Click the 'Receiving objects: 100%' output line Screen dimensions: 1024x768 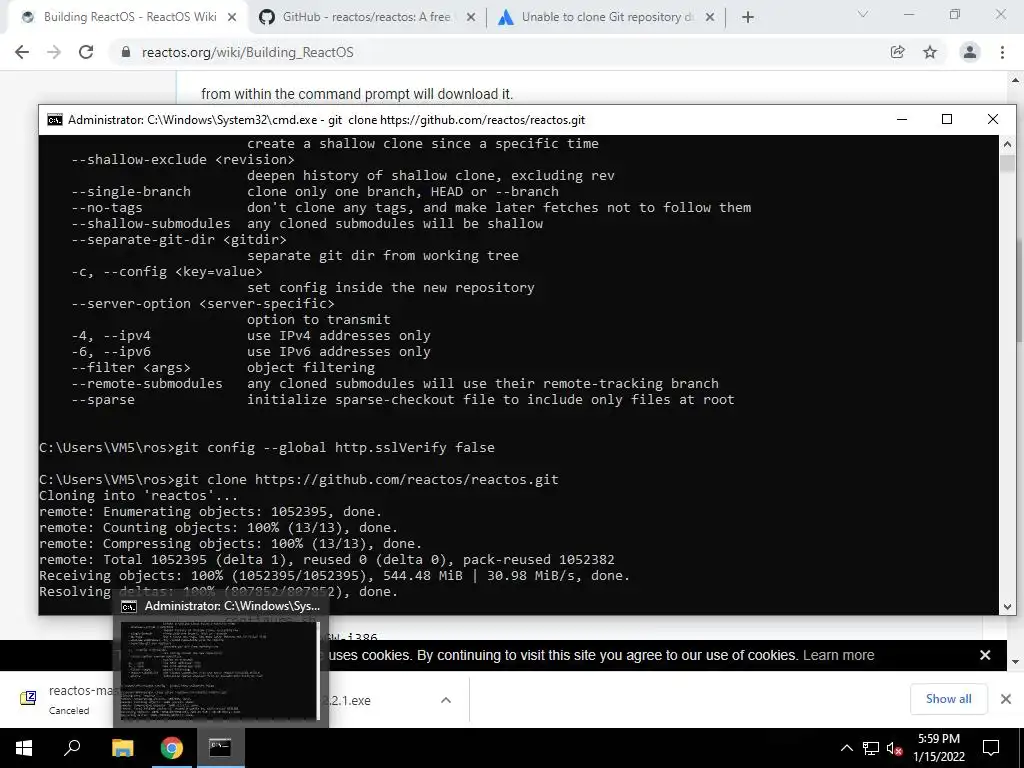[334, 575]
